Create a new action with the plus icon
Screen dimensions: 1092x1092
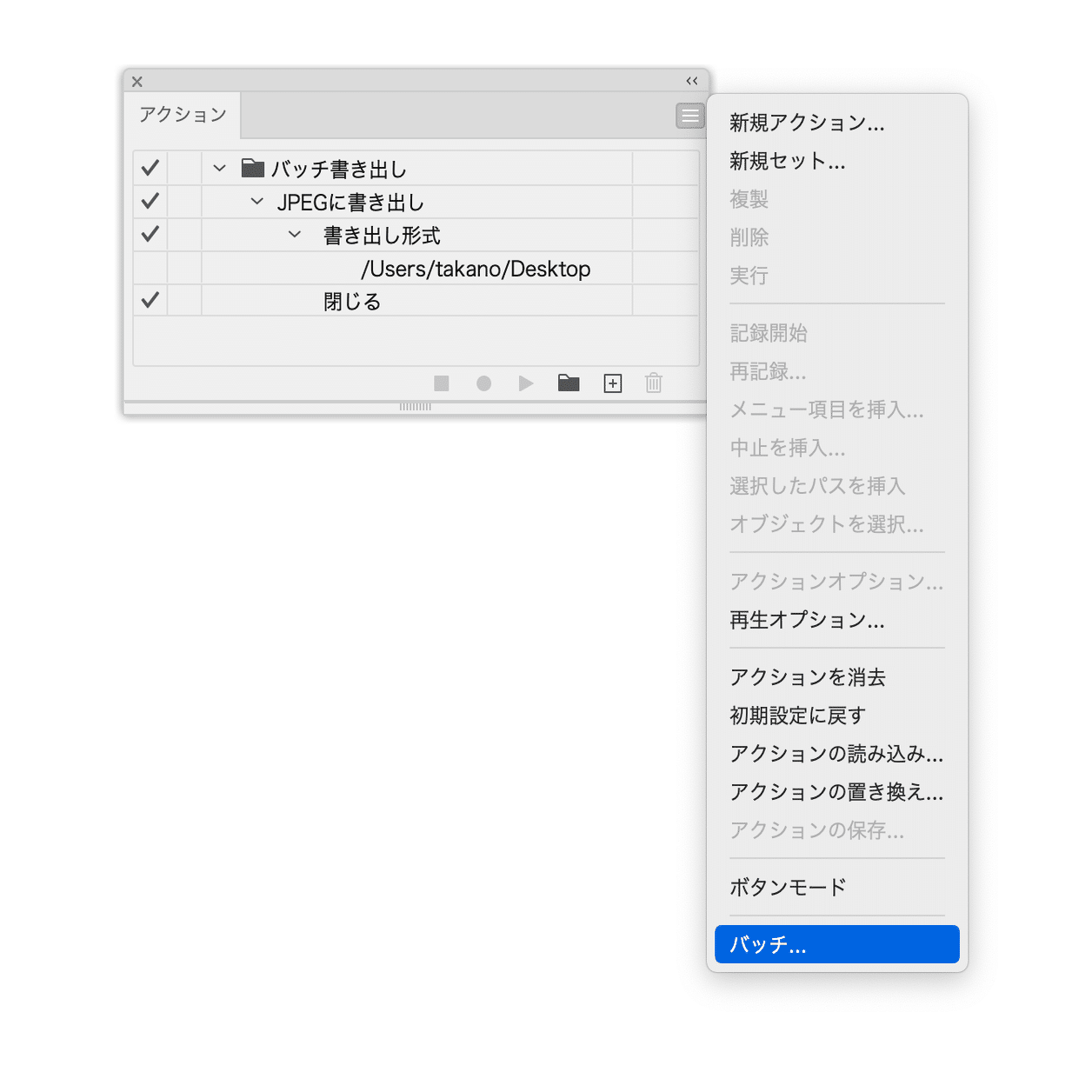(x=612, y=383)
